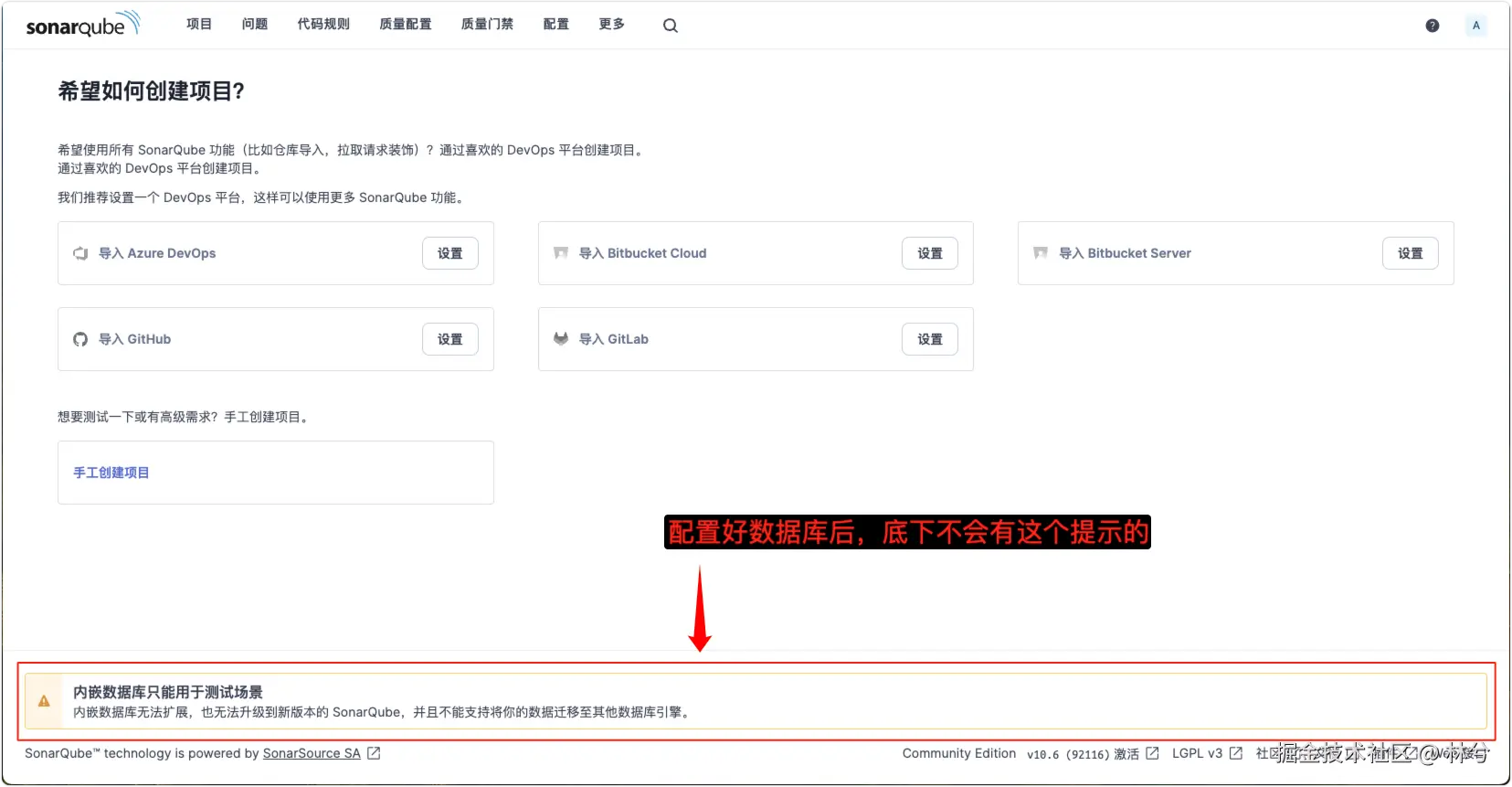Viewport: 1512px width, 787px height.
Task: Click the yellow warning triangle icon
Action: coord(44,701)
